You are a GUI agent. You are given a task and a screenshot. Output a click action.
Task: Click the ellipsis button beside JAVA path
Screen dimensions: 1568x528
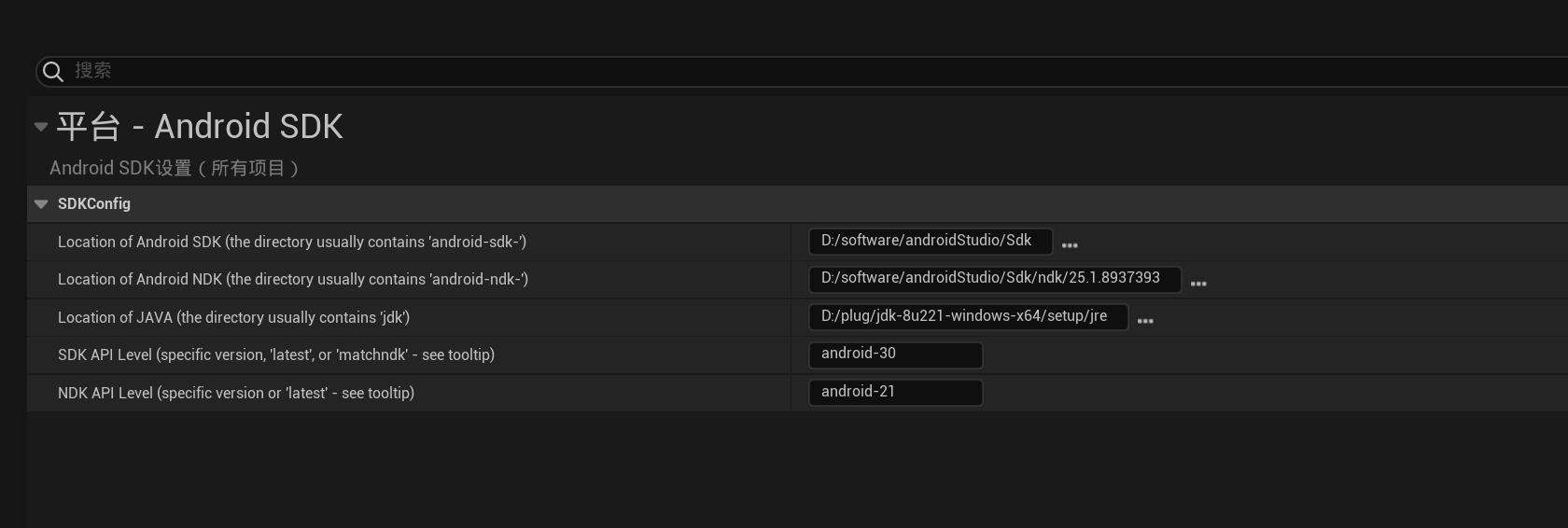click(1145, 320)
